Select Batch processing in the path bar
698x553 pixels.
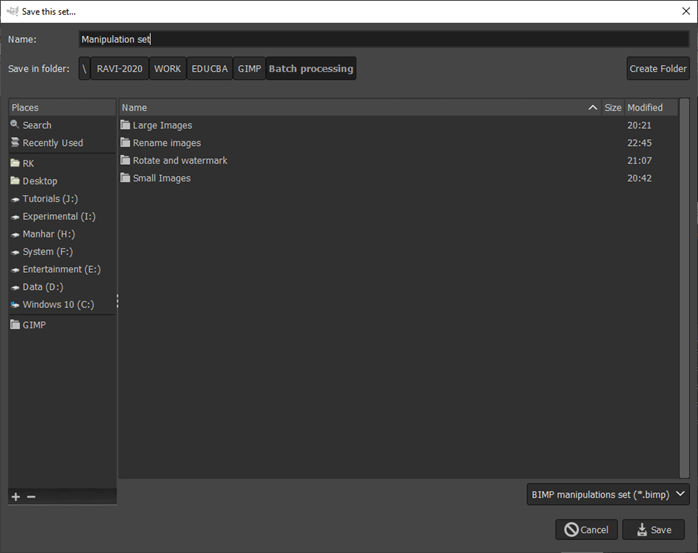coord(311,69)
